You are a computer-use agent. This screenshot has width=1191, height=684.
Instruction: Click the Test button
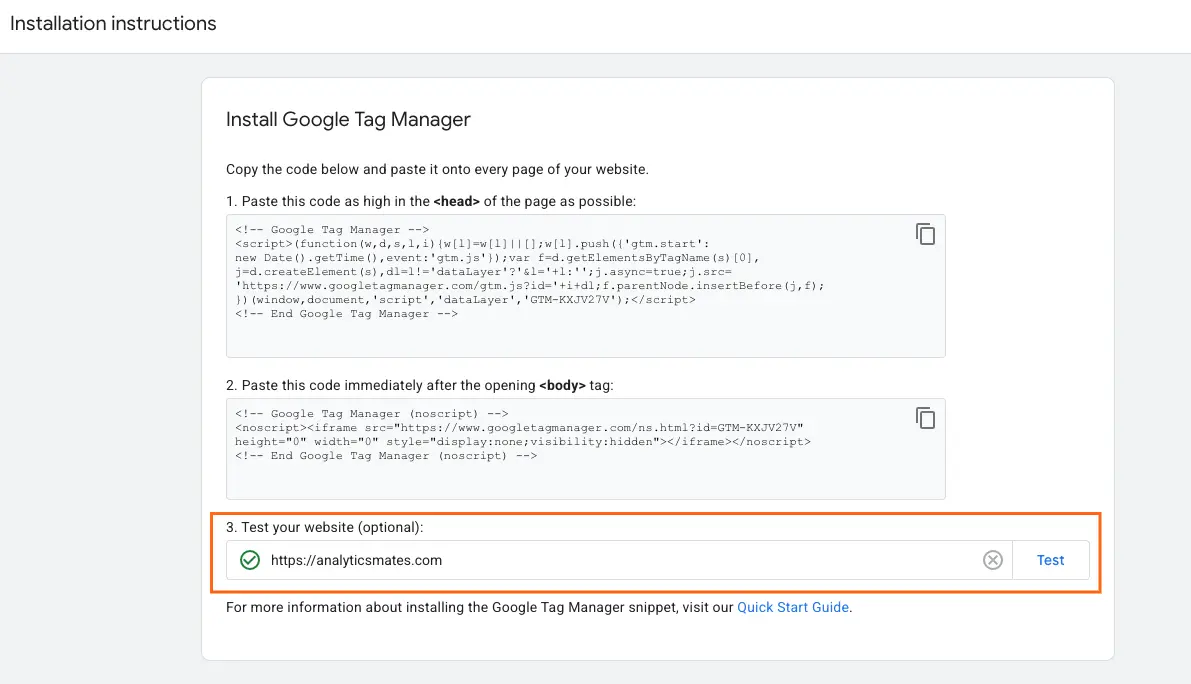tap(1050, 560)
